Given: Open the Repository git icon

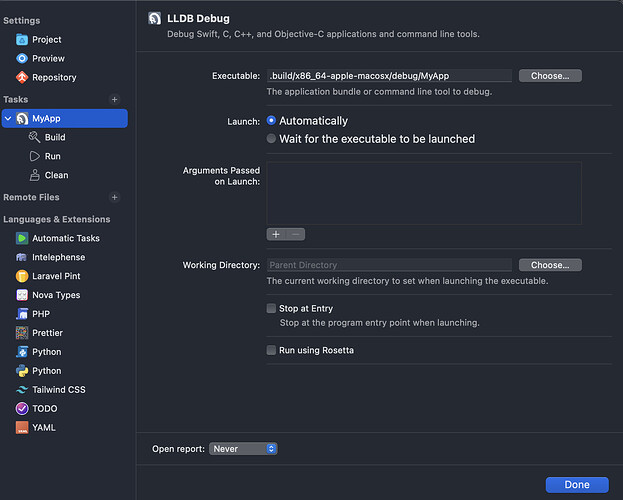Looking at the screenshot, I should coord(22,77).
